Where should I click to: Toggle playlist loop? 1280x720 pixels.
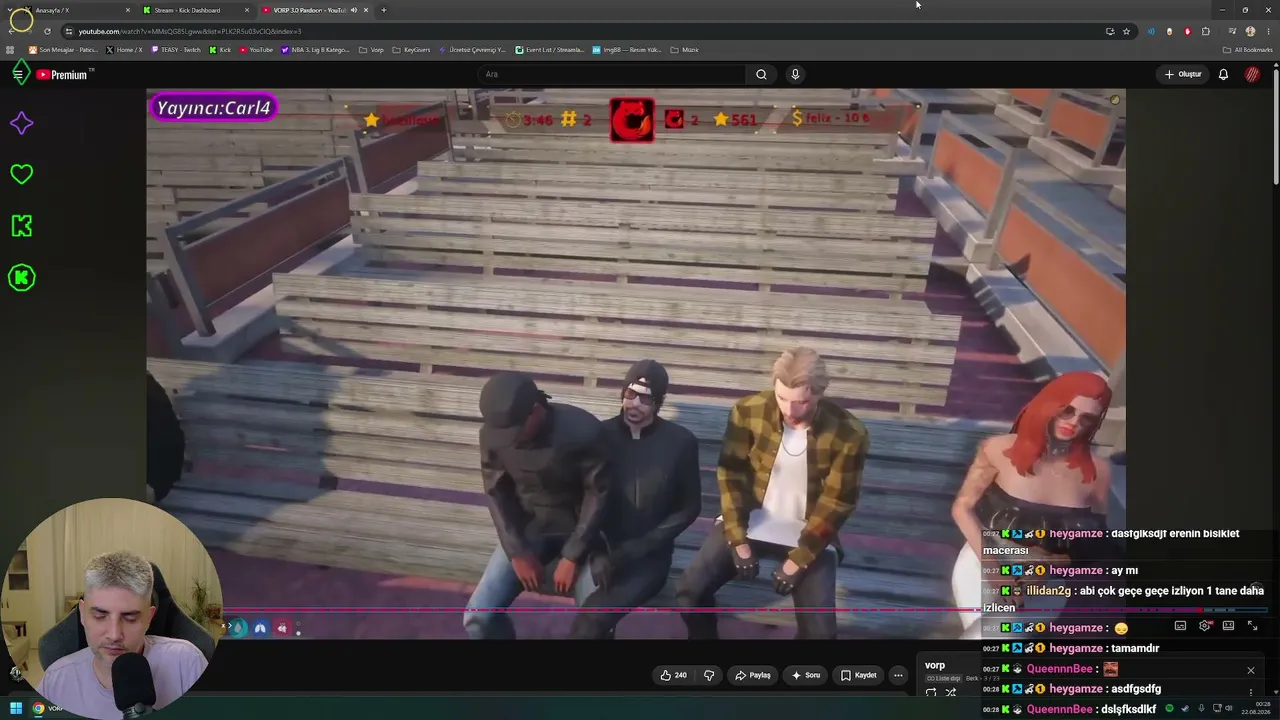[x=931, y=692]
